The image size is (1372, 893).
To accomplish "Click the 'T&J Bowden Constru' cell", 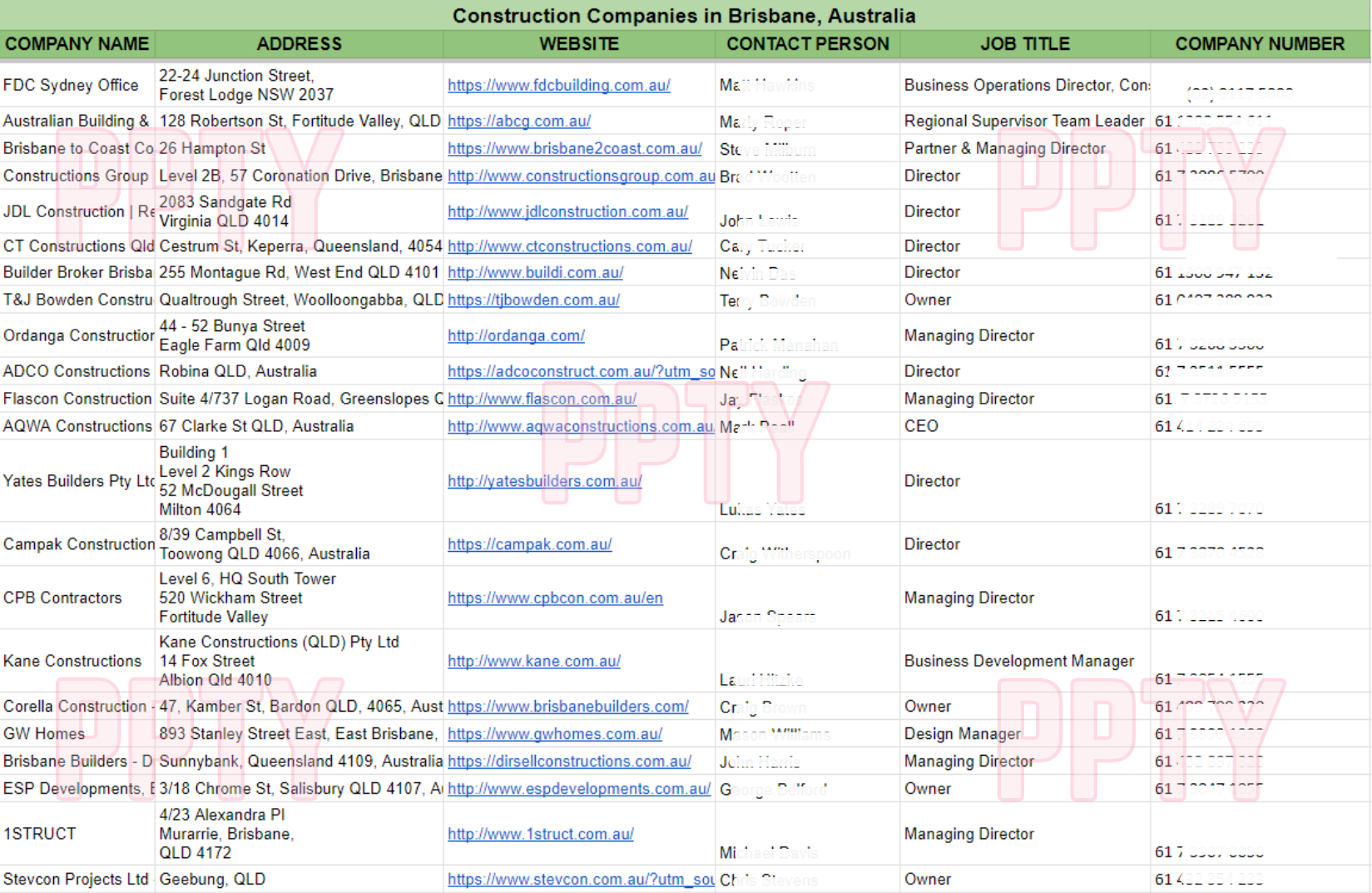I will (77, 300).
